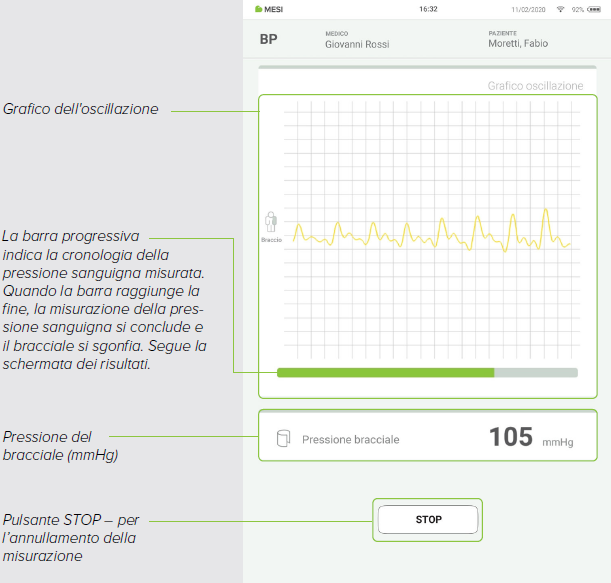Select the BP module title

pyautogui.click(x=268, y=39)
